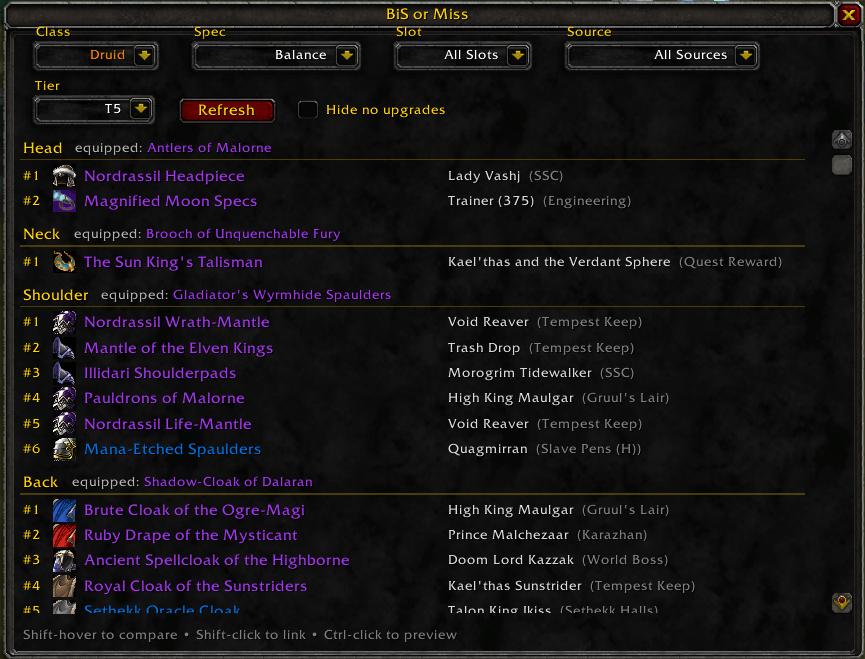Click the Ruby Drape of the Mysticant icon
The height and width of the screenshot is (659, 865).
pyautogui.click(x=64, y=535)
